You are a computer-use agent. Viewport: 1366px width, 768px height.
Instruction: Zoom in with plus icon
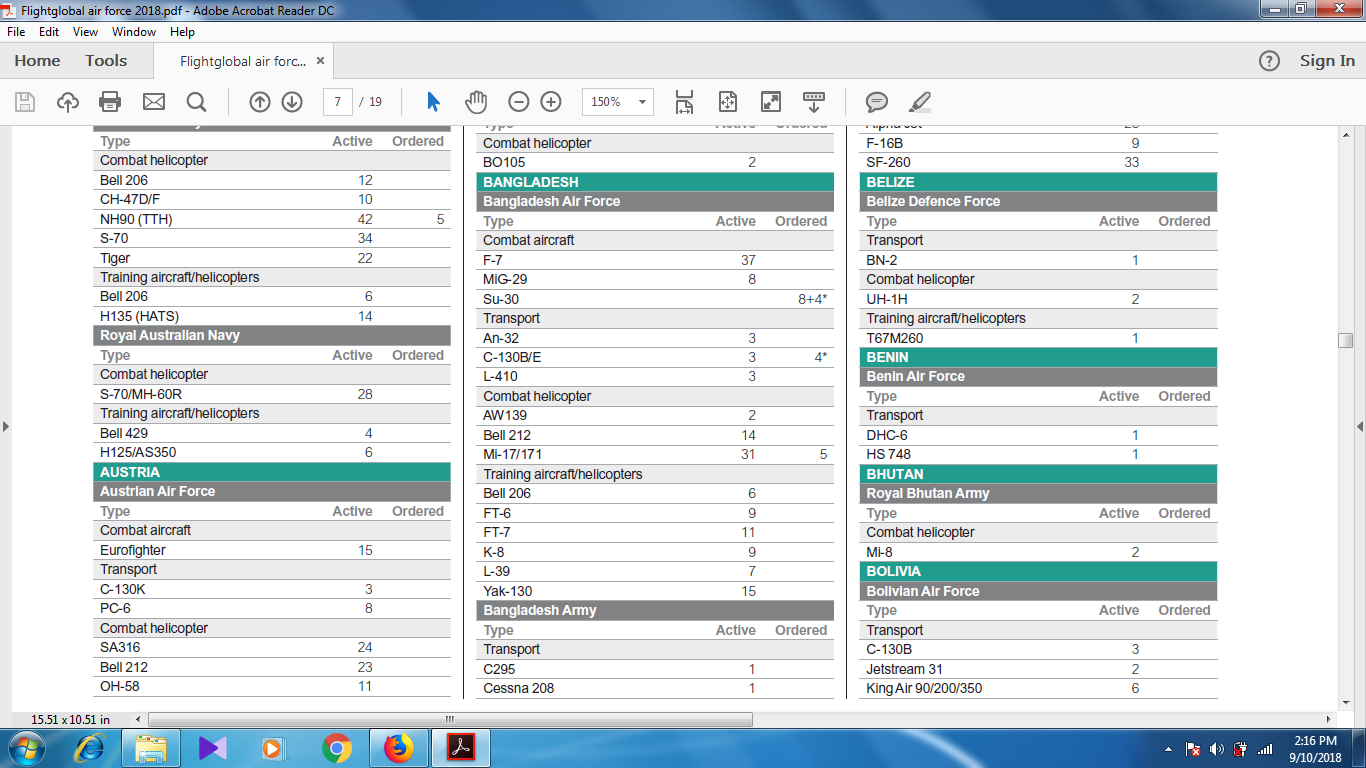tap(551, 102)
